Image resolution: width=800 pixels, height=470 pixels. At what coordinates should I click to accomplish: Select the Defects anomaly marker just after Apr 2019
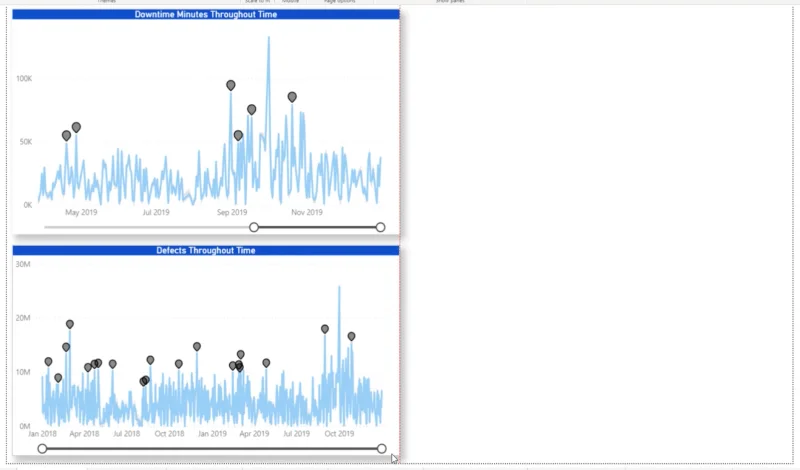click(266, 363)
